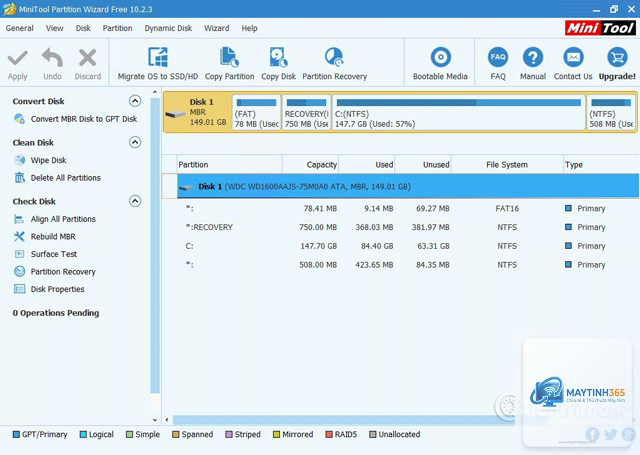The width and height of the screenshot is (640, 455).
Task: Select the FAT 78 MB partition block
Action: point(256,112)
